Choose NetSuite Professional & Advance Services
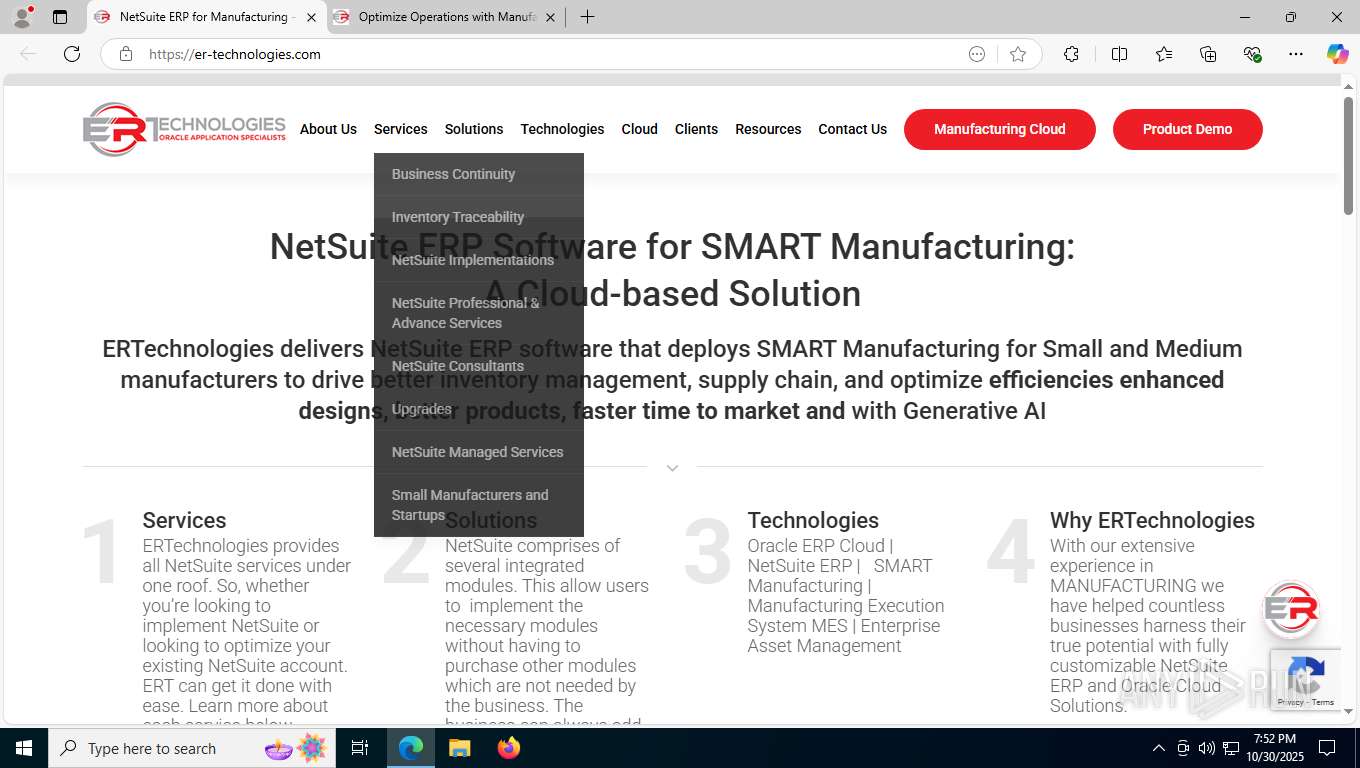Image resolution: width=1360 pixels, height=768 pixels. (478, 313)
